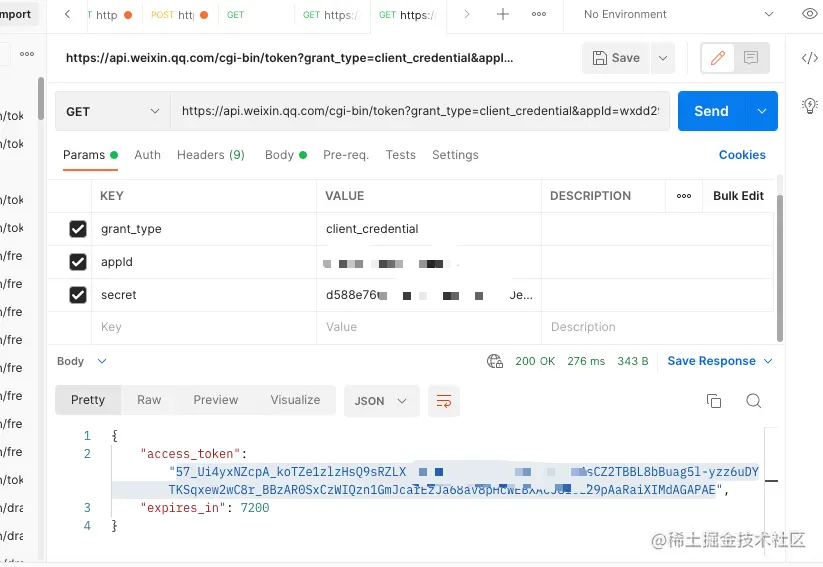Copy response body with copy icon
The height and width of the screenshot is (567, 823).
point(714,401)
